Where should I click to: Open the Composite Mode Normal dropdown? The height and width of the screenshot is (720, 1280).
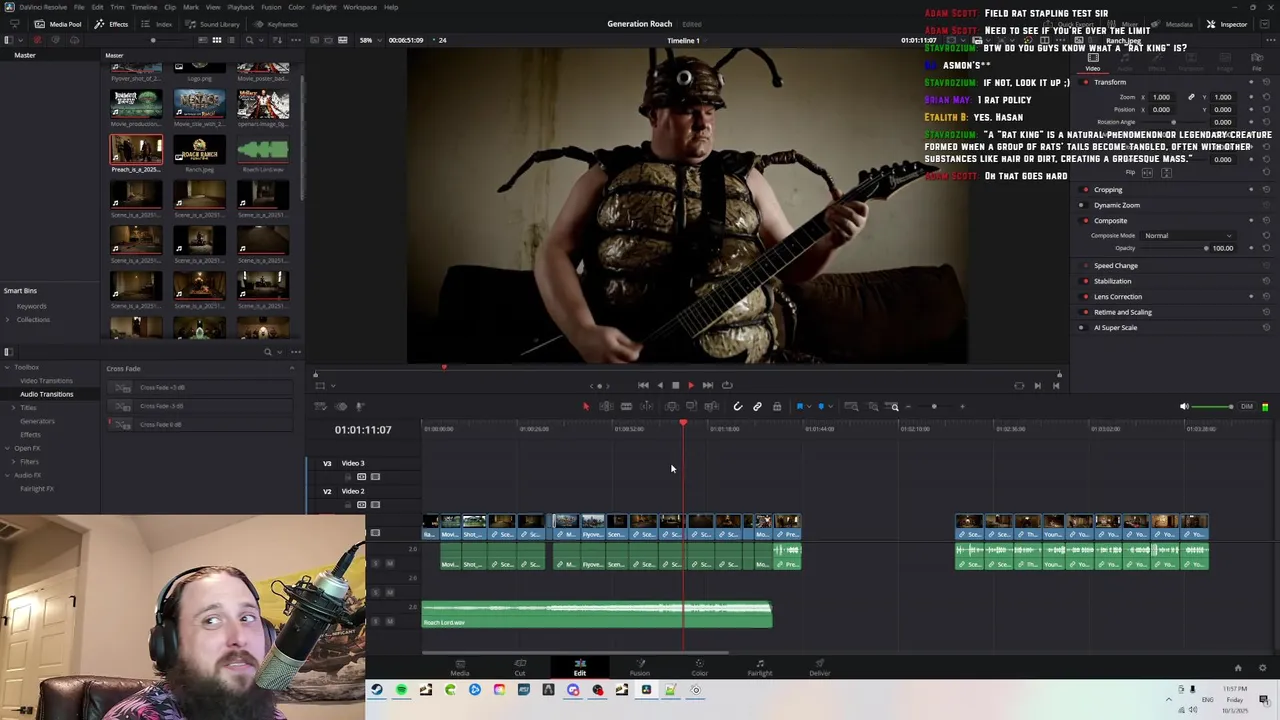coord(1188,236)
